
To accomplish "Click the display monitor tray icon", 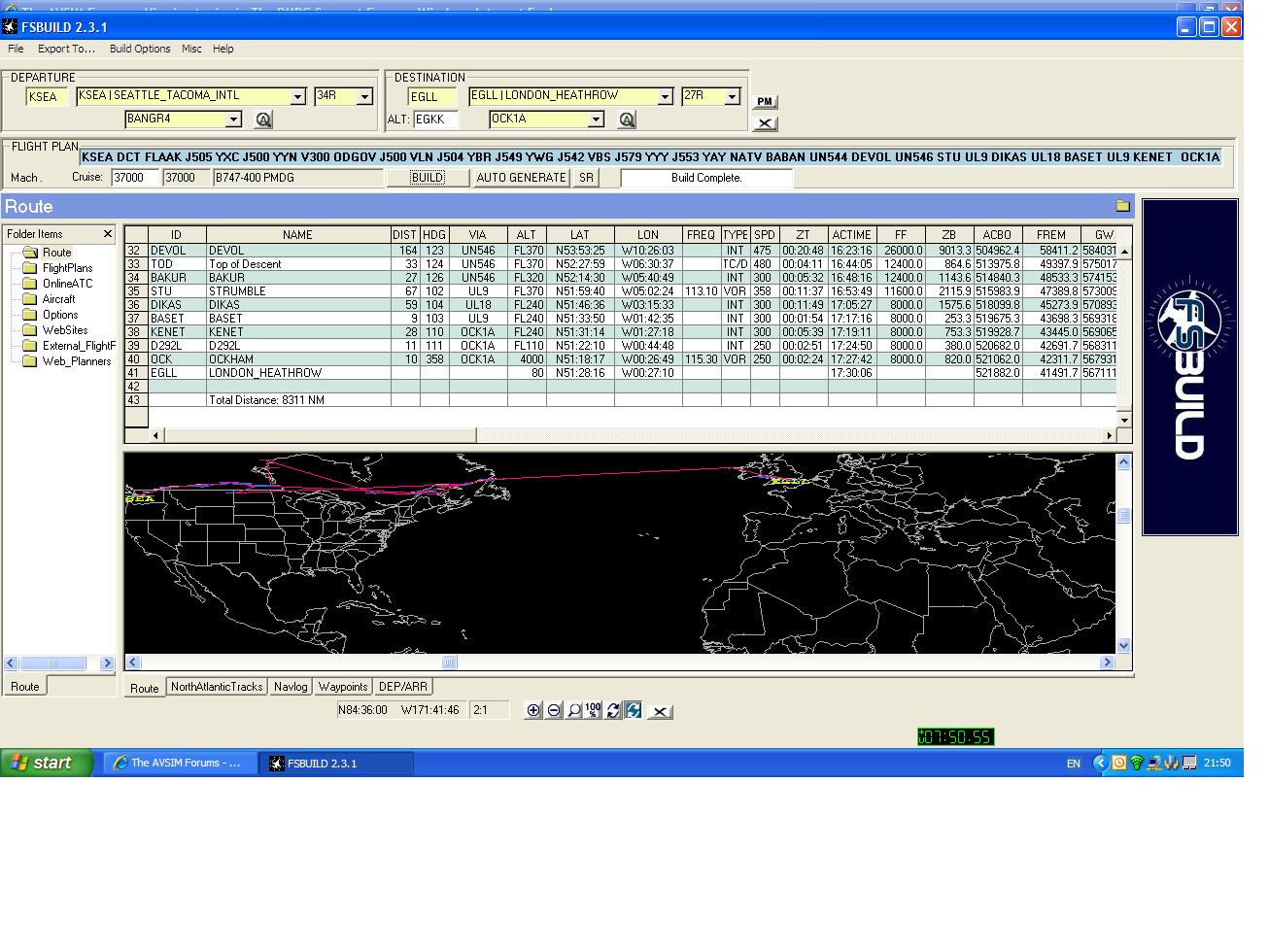I will [1188, 763].
